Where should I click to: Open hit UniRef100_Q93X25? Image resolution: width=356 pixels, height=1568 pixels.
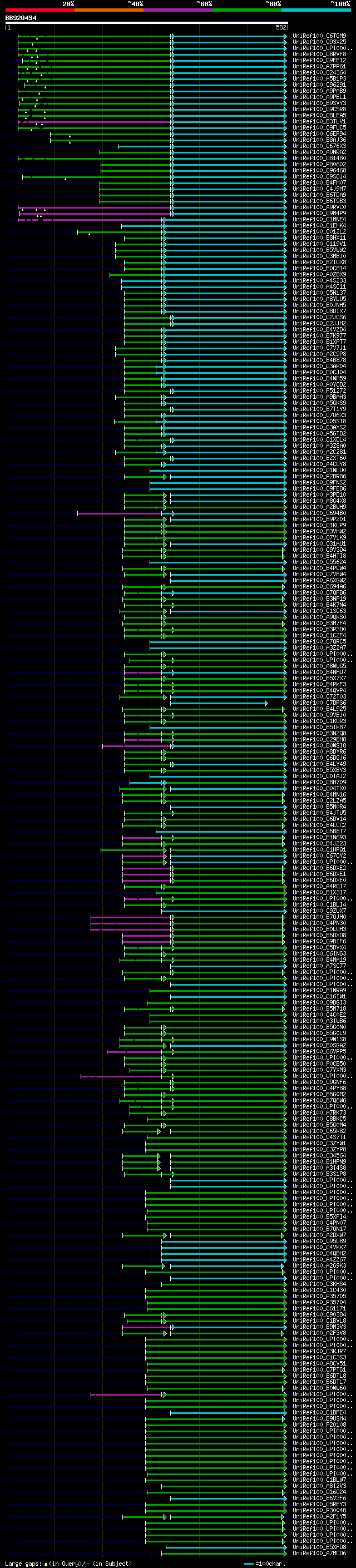[319, 42]
